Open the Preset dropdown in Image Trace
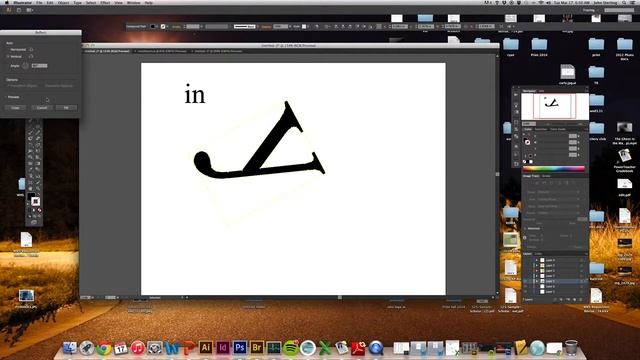This screenshot has width=640, height=360. 558,191
